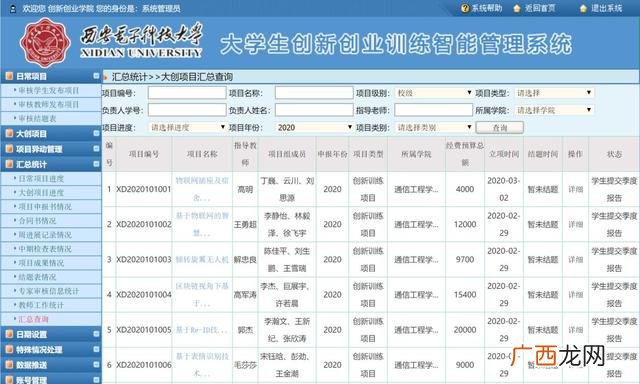Open 审核结题表 in sidebar
This screenshot has width=640, height=384.
(x=38, y=118)
